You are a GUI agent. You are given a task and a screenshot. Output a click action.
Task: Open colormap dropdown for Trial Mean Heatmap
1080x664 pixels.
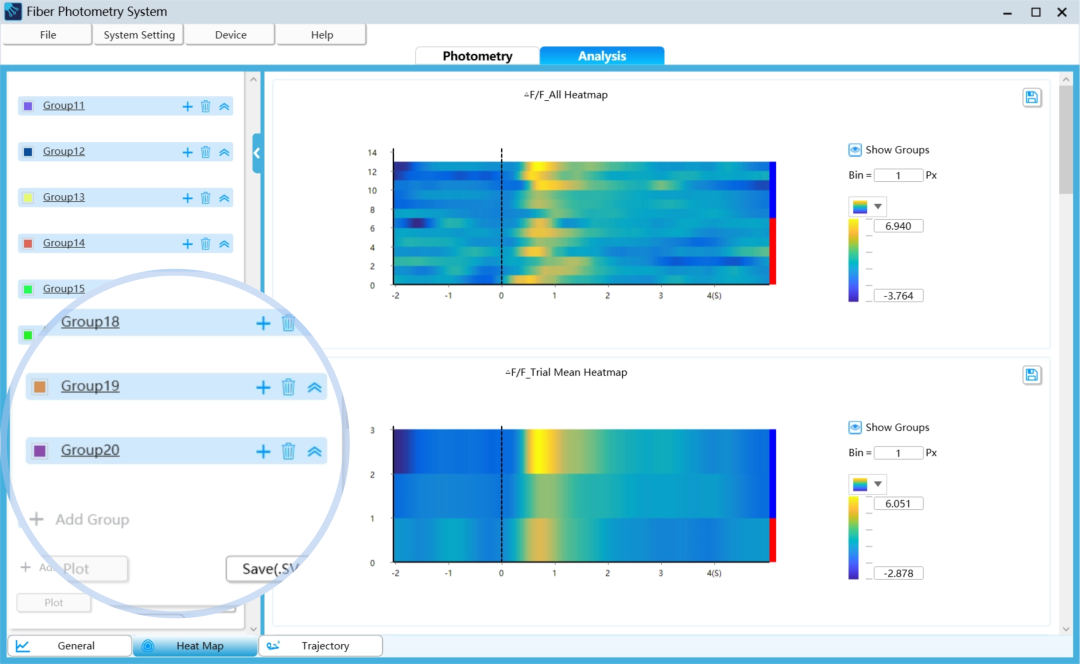tap(867, 485)
